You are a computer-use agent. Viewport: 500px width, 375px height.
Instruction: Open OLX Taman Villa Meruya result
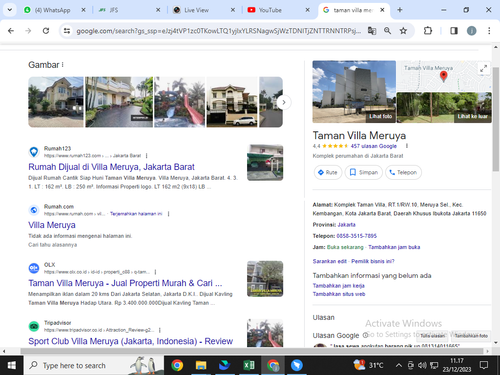coord(125,283)
